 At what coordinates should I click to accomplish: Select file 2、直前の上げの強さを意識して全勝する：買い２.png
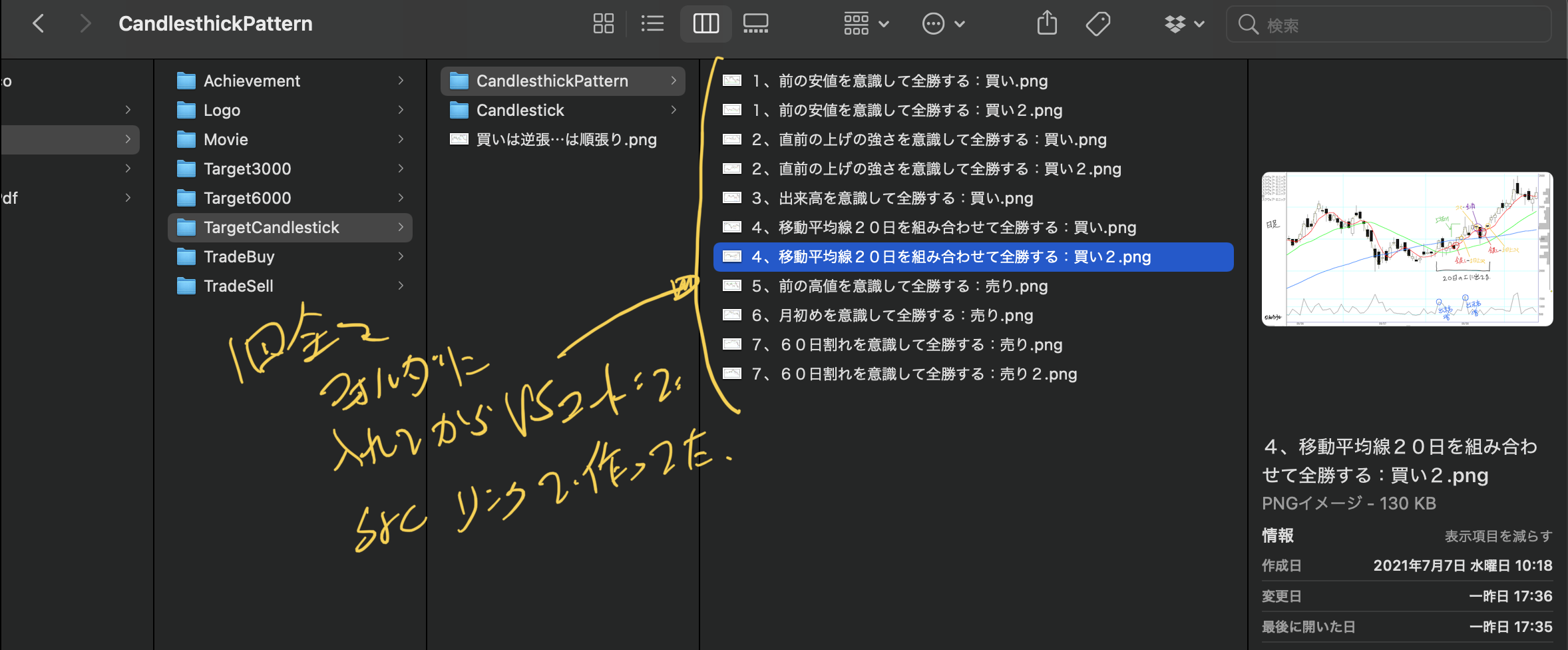(974, 168)
